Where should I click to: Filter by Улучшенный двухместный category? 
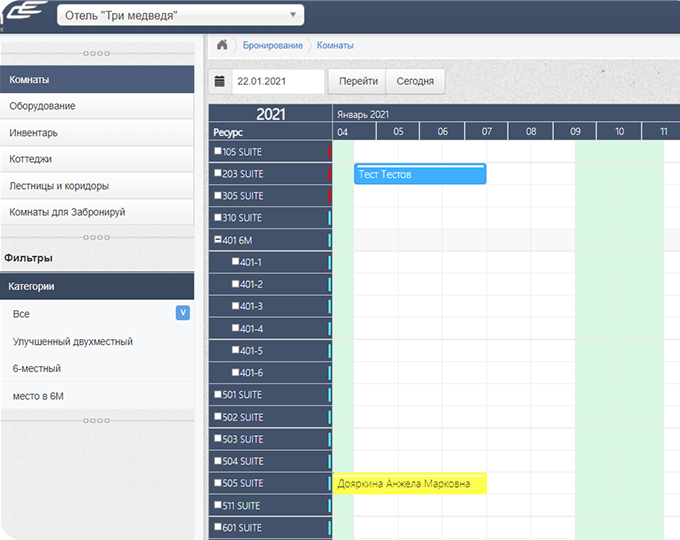pyautogui.click(x=97, y=341)
